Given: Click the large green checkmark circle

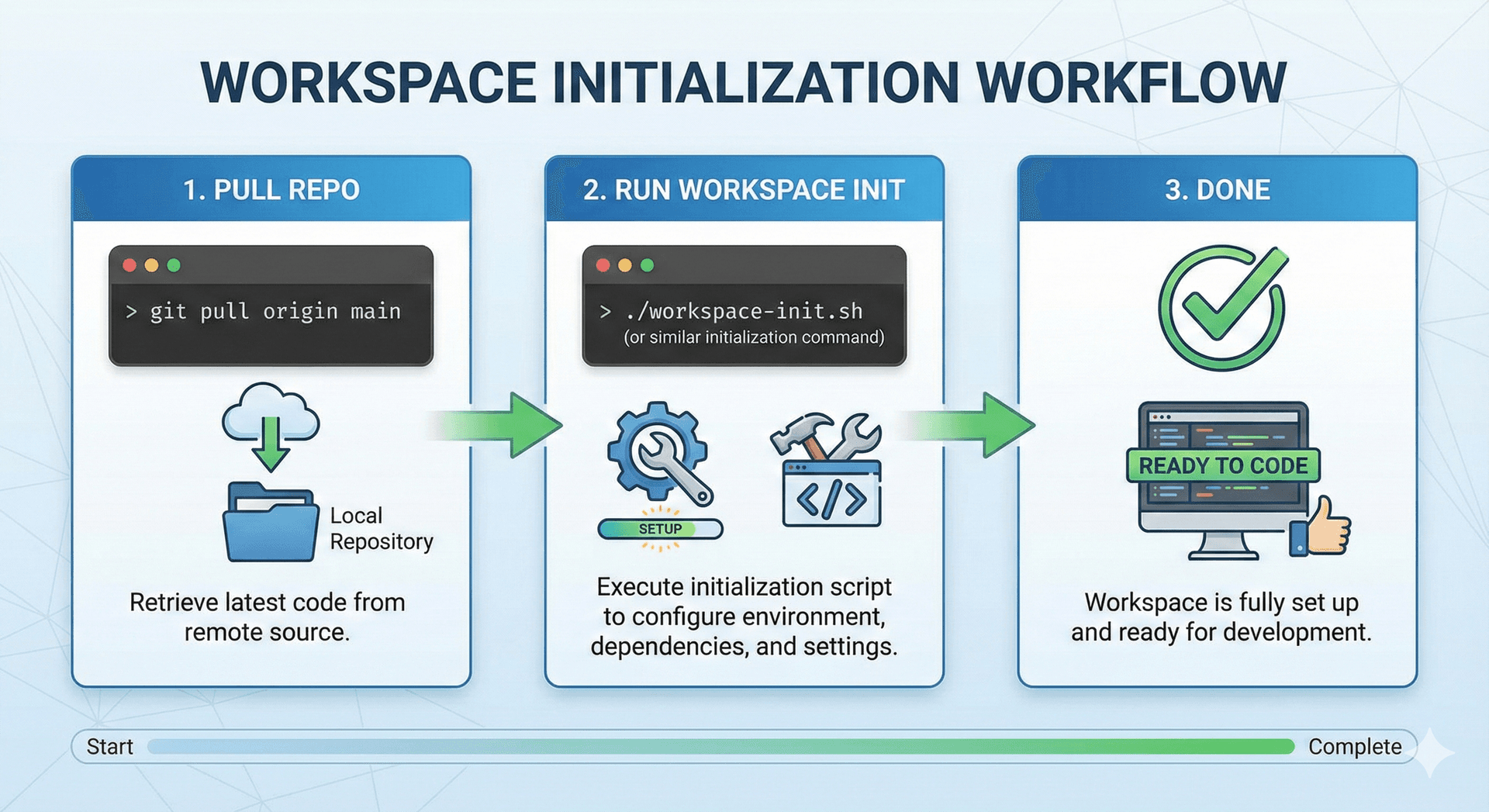Looking at the screenshot, I should [1221, 308].
